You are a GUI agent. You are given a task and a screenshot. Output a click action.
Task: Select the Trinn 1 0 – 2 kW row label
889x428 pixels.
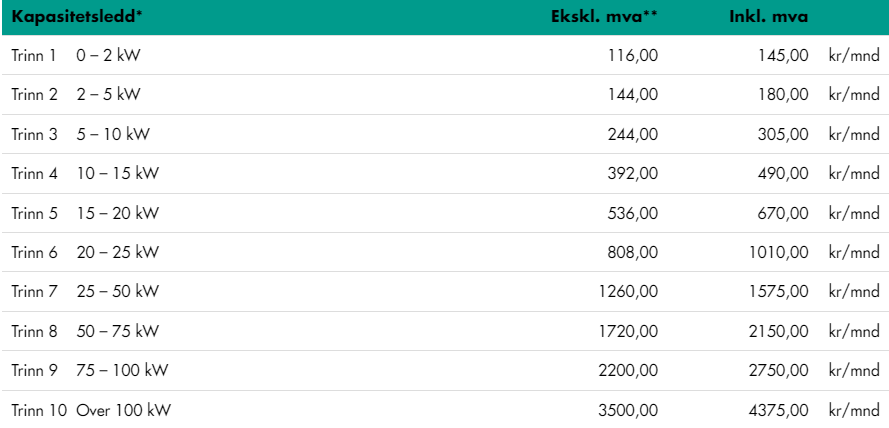click(x=76, y=55)
